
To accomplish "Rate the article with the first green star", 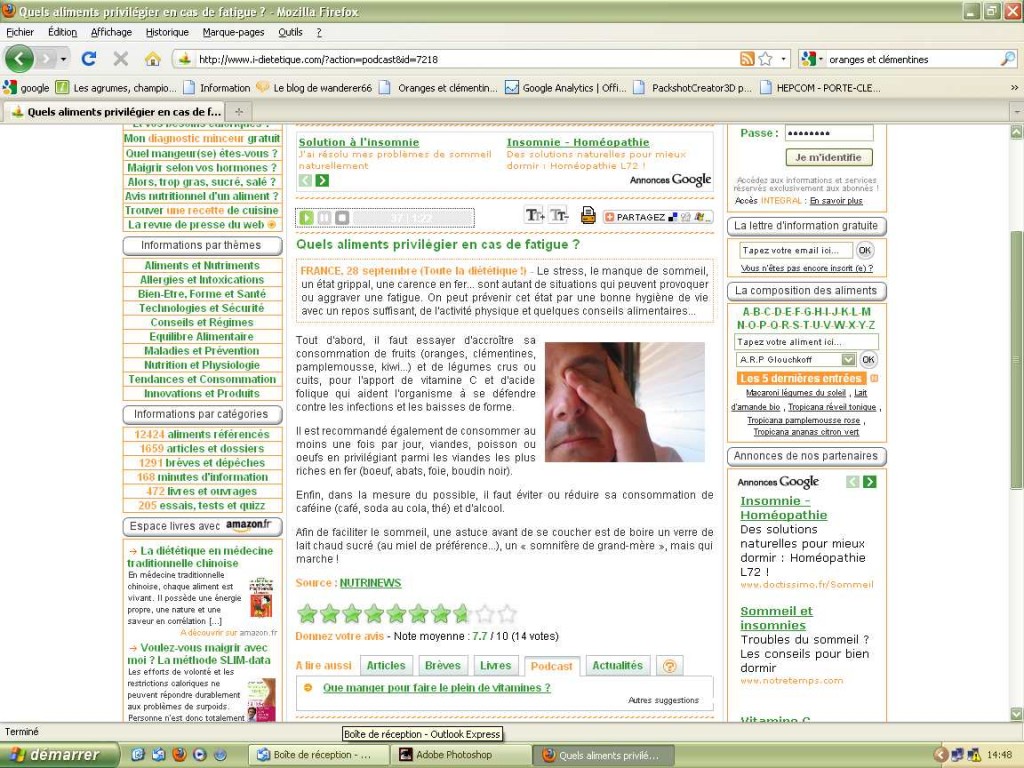I will tap(307, 614).
